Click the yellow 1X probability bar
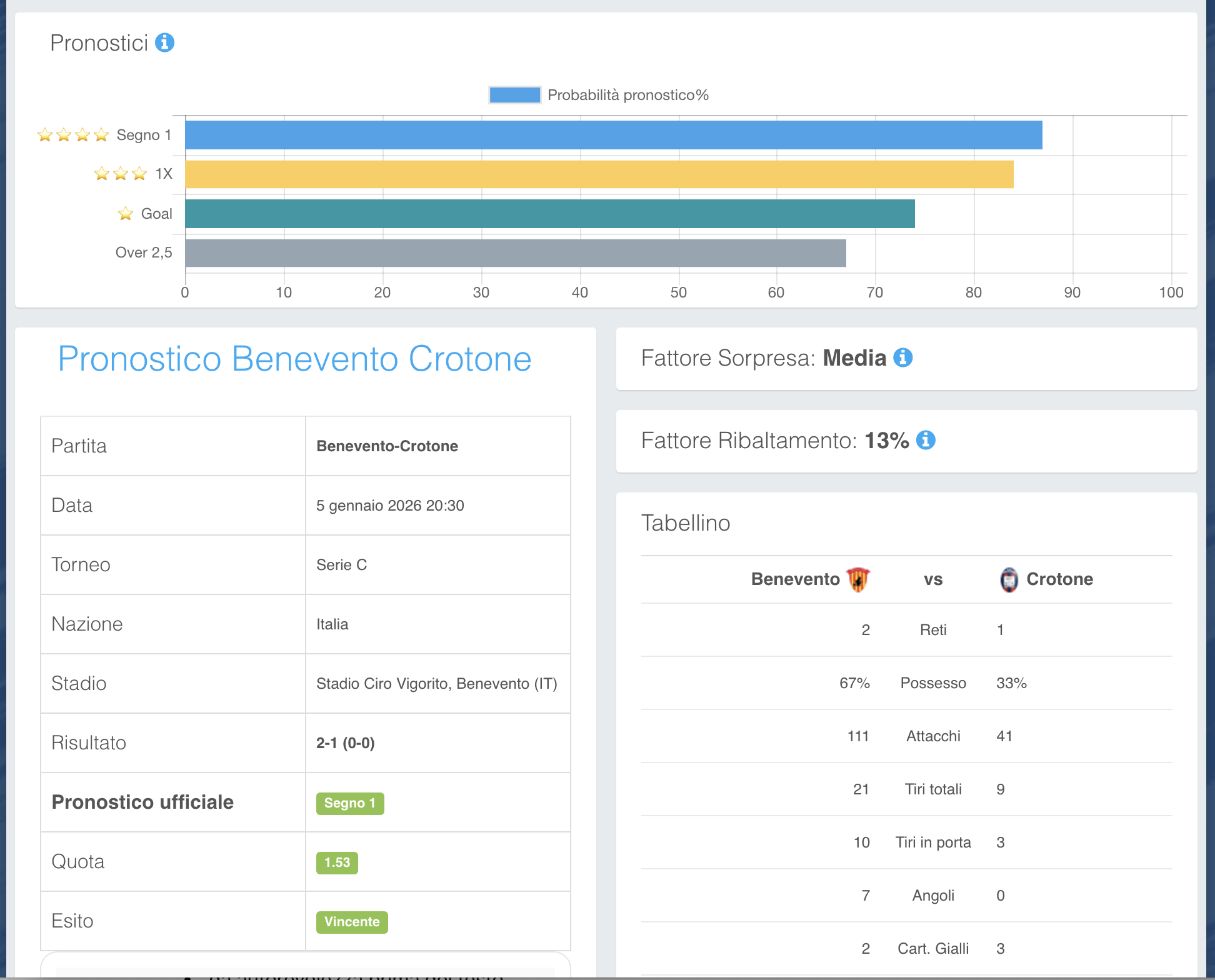This screenshot has height=980, width=1215. [x=599, y=174]
